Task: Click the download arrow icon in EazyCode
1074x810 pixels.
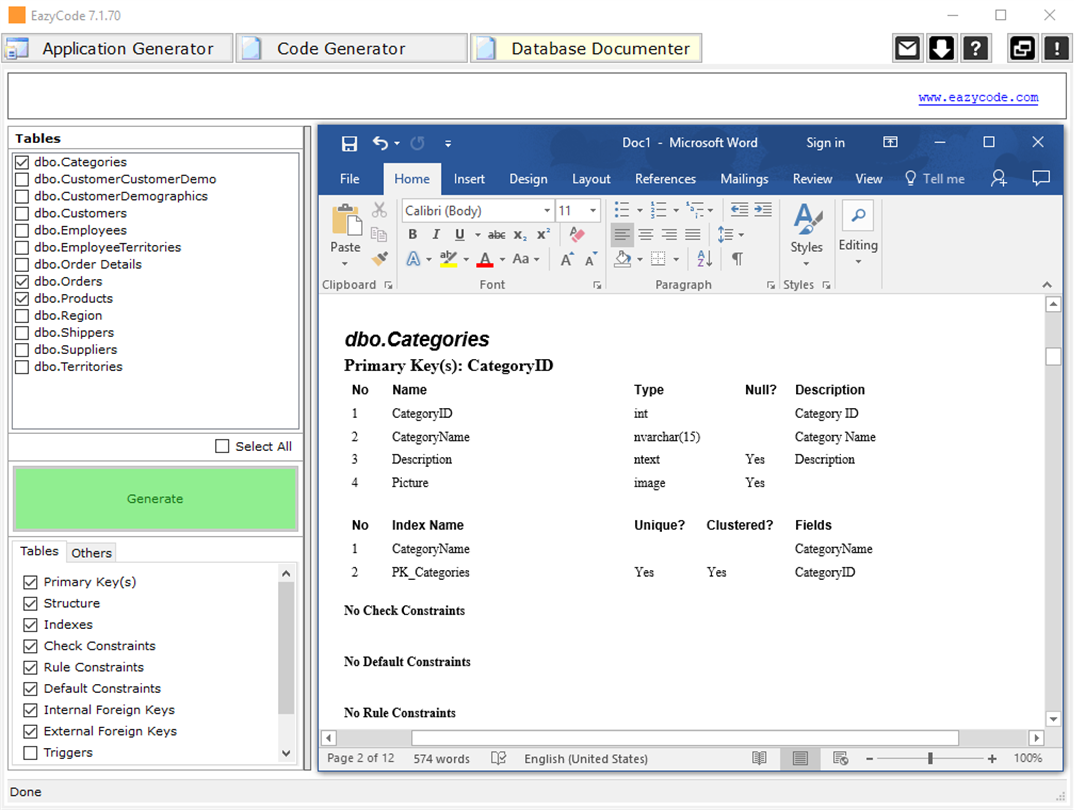Action: pyautogui.click(x=941, y=48)
